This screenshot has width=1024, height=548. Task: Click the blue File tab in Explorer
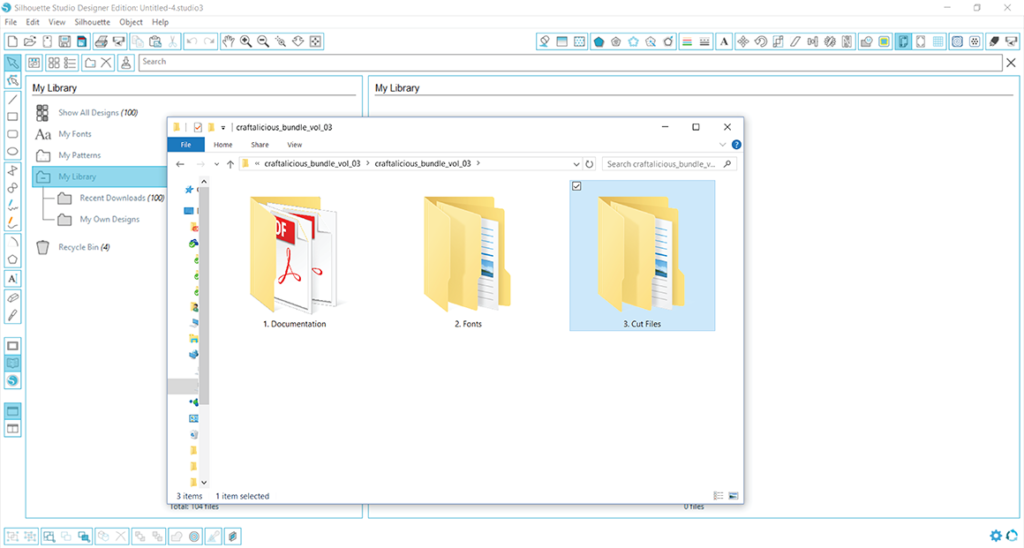[186, 145]
